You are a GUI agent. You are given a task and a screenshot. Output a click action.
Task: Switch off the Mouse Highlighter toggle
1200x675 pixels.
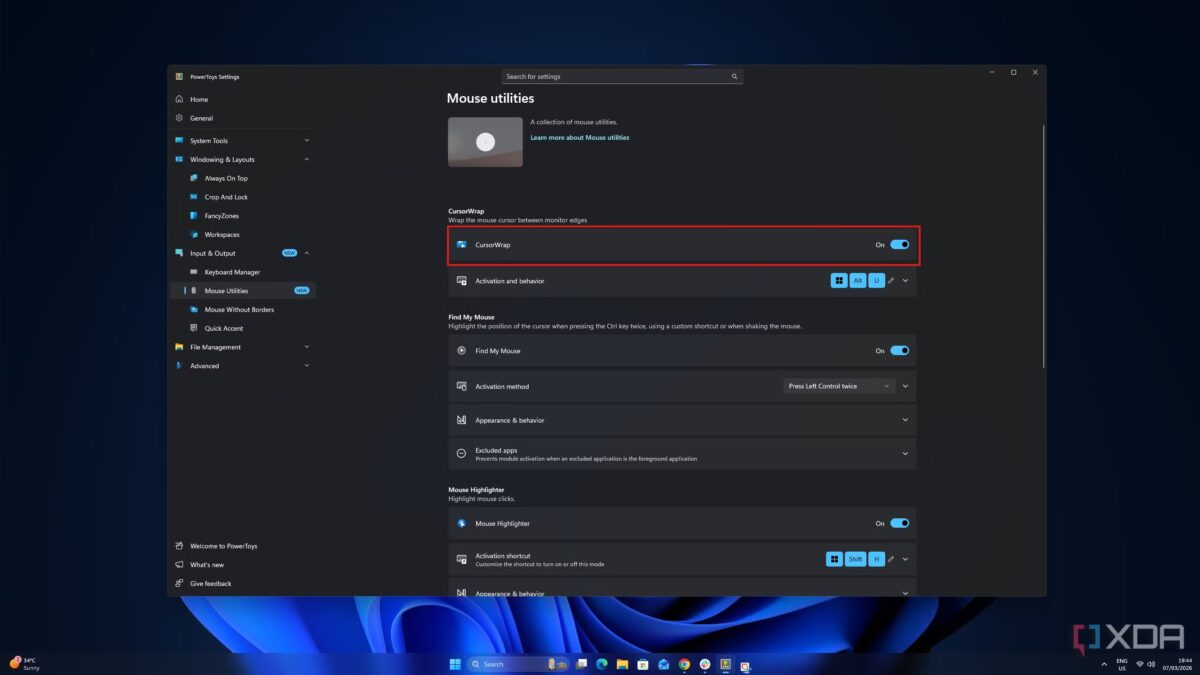tap(899, 523)
